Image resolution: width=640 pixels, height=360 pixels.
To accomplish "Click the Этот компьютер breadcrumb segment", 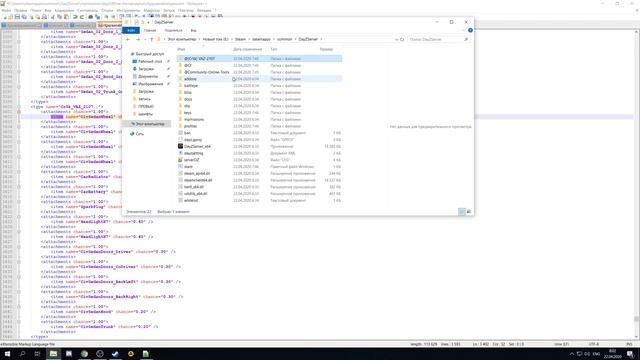I will pos(182,39).
